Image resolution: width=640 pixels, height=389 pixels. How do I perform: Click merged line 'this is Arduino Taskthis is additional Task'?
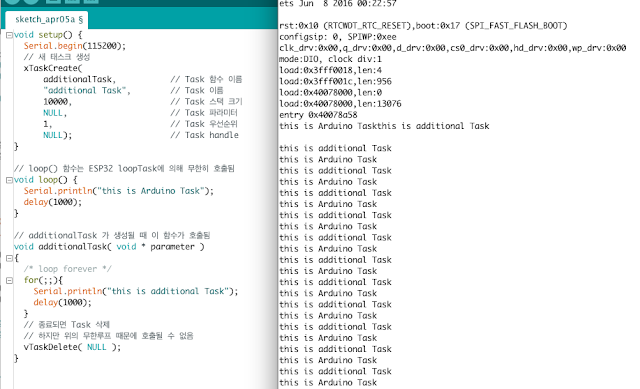384,126
